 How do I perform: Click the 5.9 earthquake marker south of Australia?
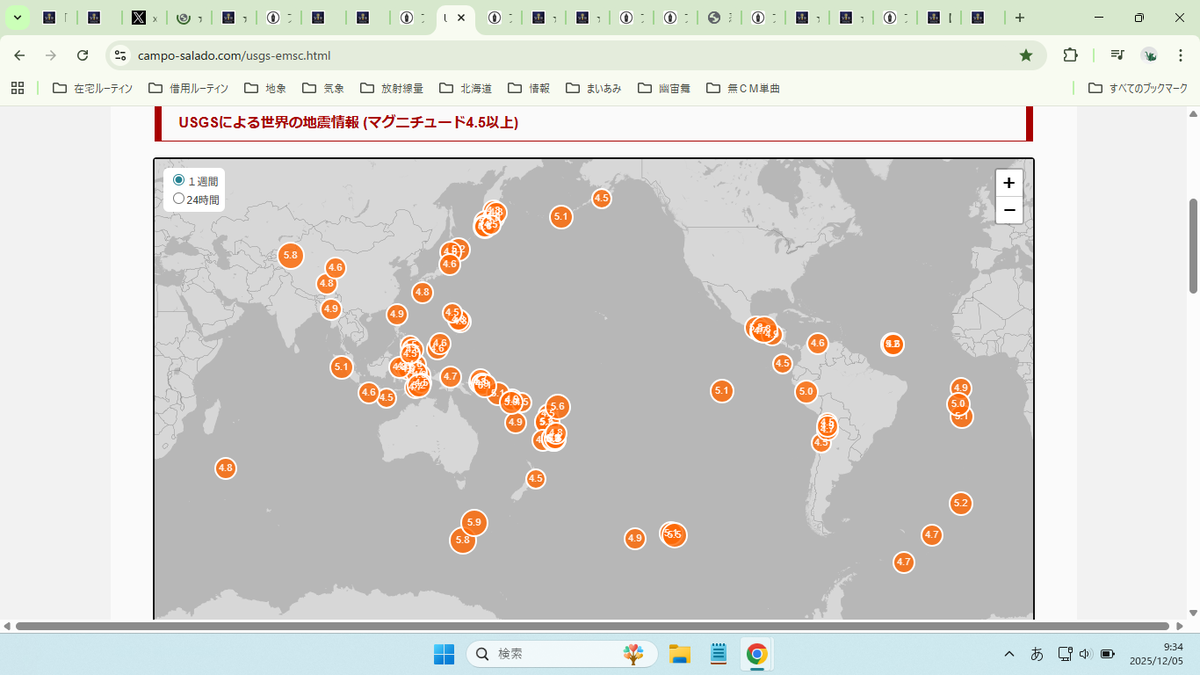point(474,522)
